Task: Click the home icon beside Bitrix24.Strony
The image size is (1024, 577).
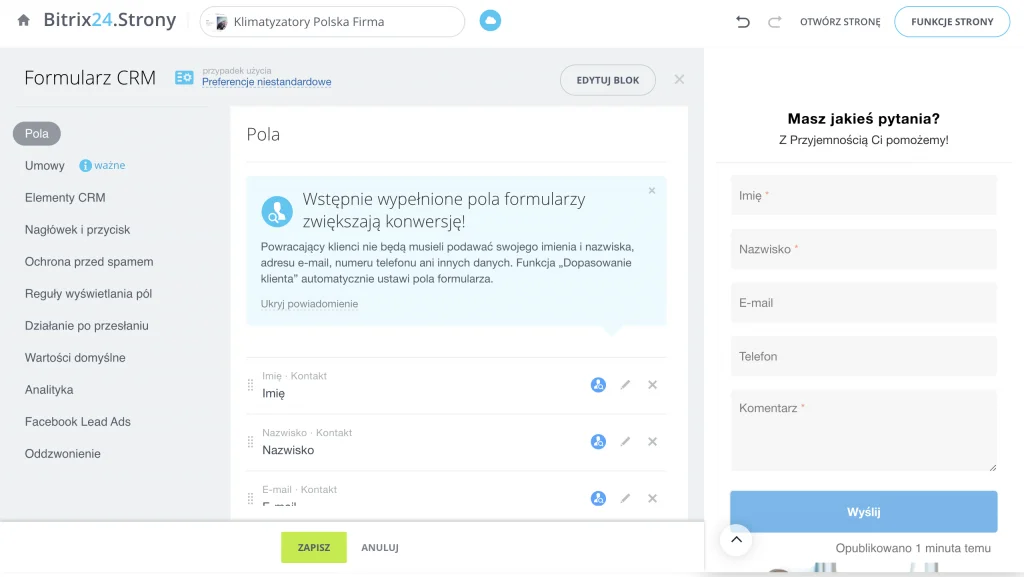Action: coord(24,21)
